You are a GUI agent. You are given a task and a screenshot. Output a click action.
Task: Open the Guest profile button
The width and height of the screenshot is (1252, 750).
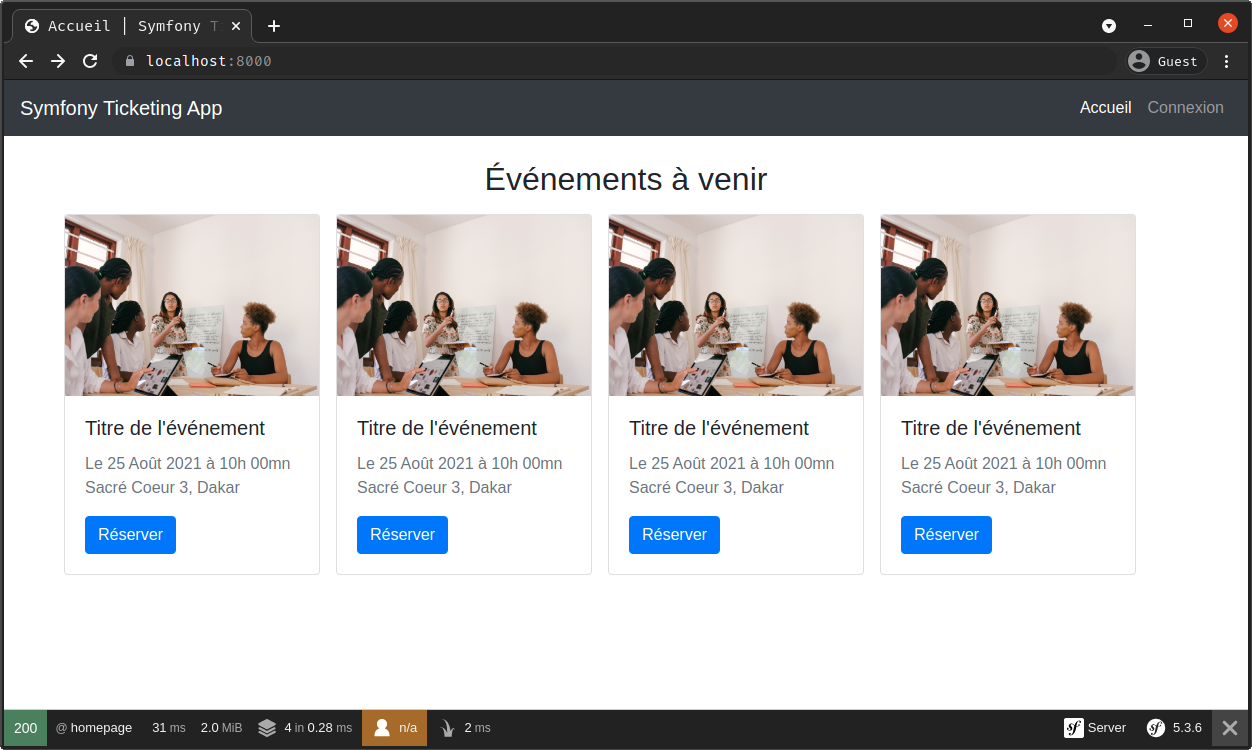[1166, 61]
